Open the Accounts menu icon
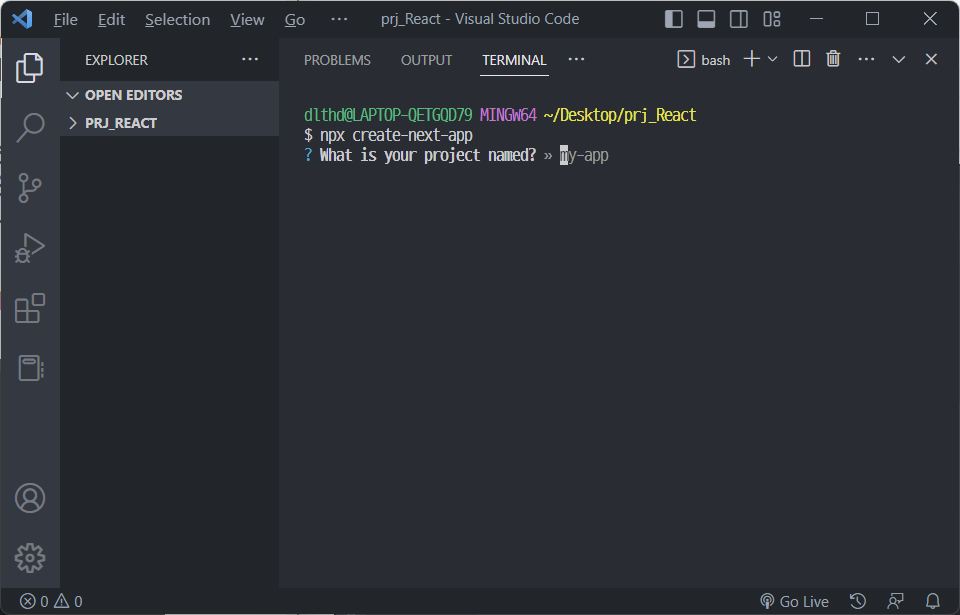Screen dimensions: 960x615 pyautogui.click(x=29, y=498)
